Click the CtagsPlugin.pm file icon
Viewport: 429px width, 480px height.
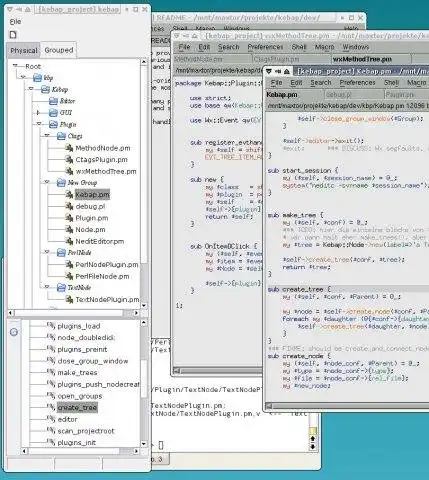69,160
